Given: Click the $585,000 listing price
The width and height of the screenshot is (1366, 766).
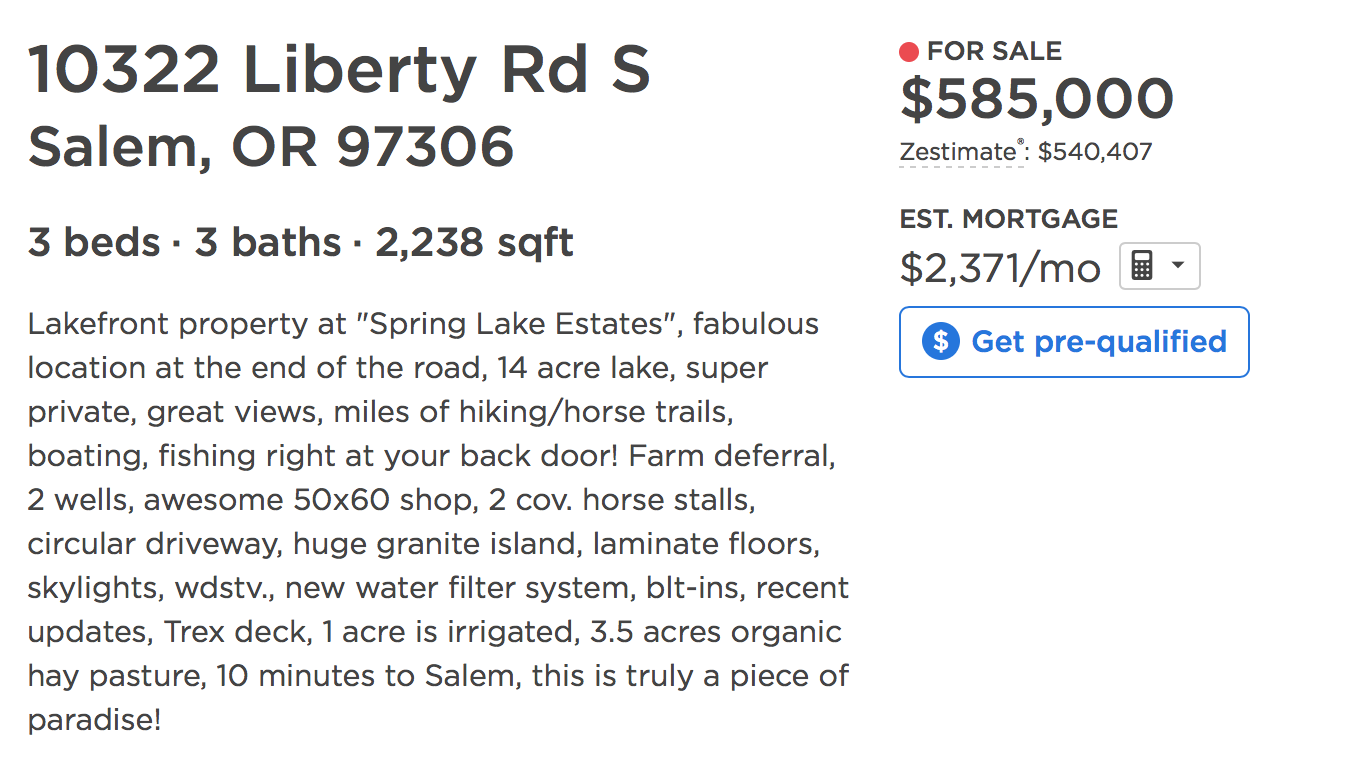Looking at the screenshot, I should click(1036, 99).
